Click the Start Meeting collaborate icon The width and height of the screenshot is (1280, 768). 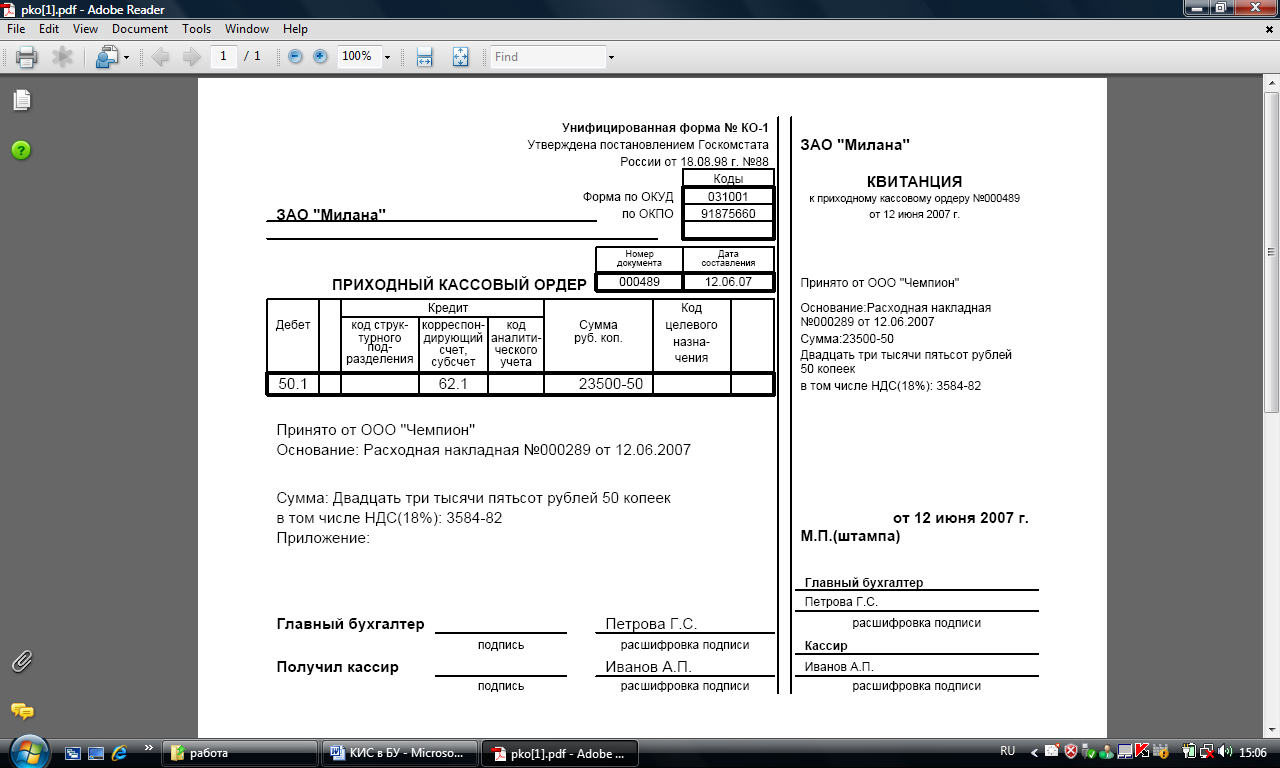click(107, 57)
